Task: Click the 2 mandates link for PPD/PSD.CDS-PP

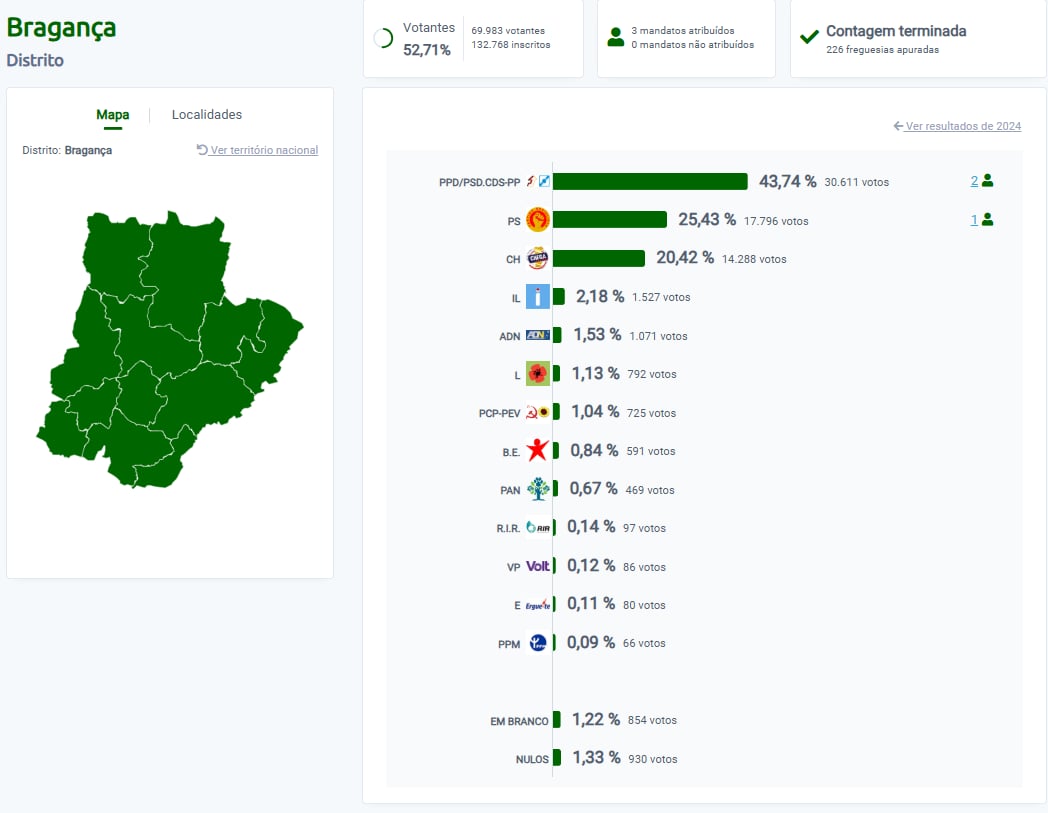Action: click(x=974, y=181)
